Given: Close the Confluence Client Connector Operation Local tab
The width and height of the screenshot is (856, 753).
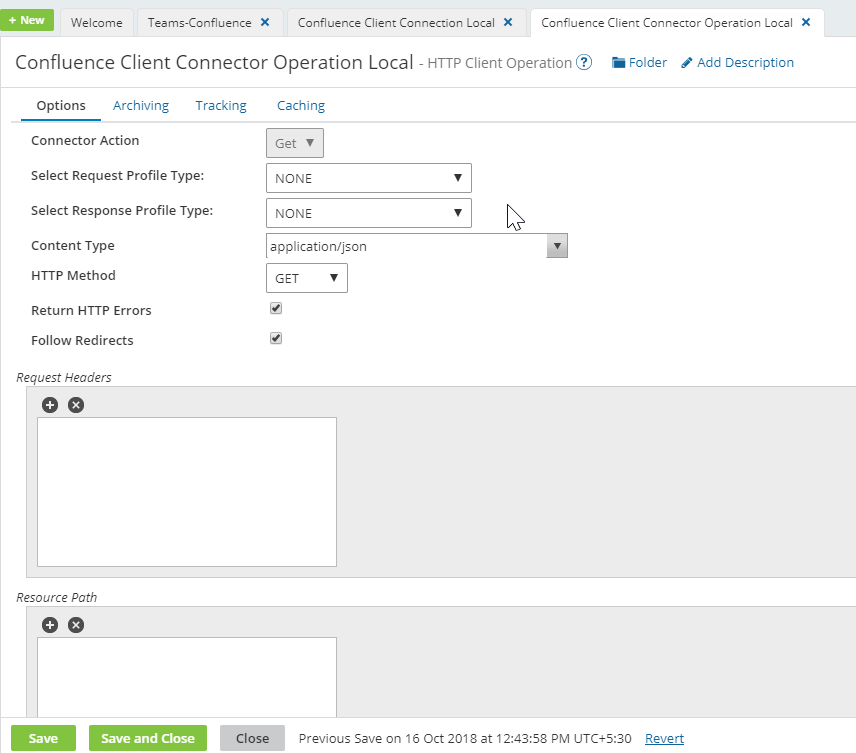Looking at the screenshot, I should click(806, 22).
